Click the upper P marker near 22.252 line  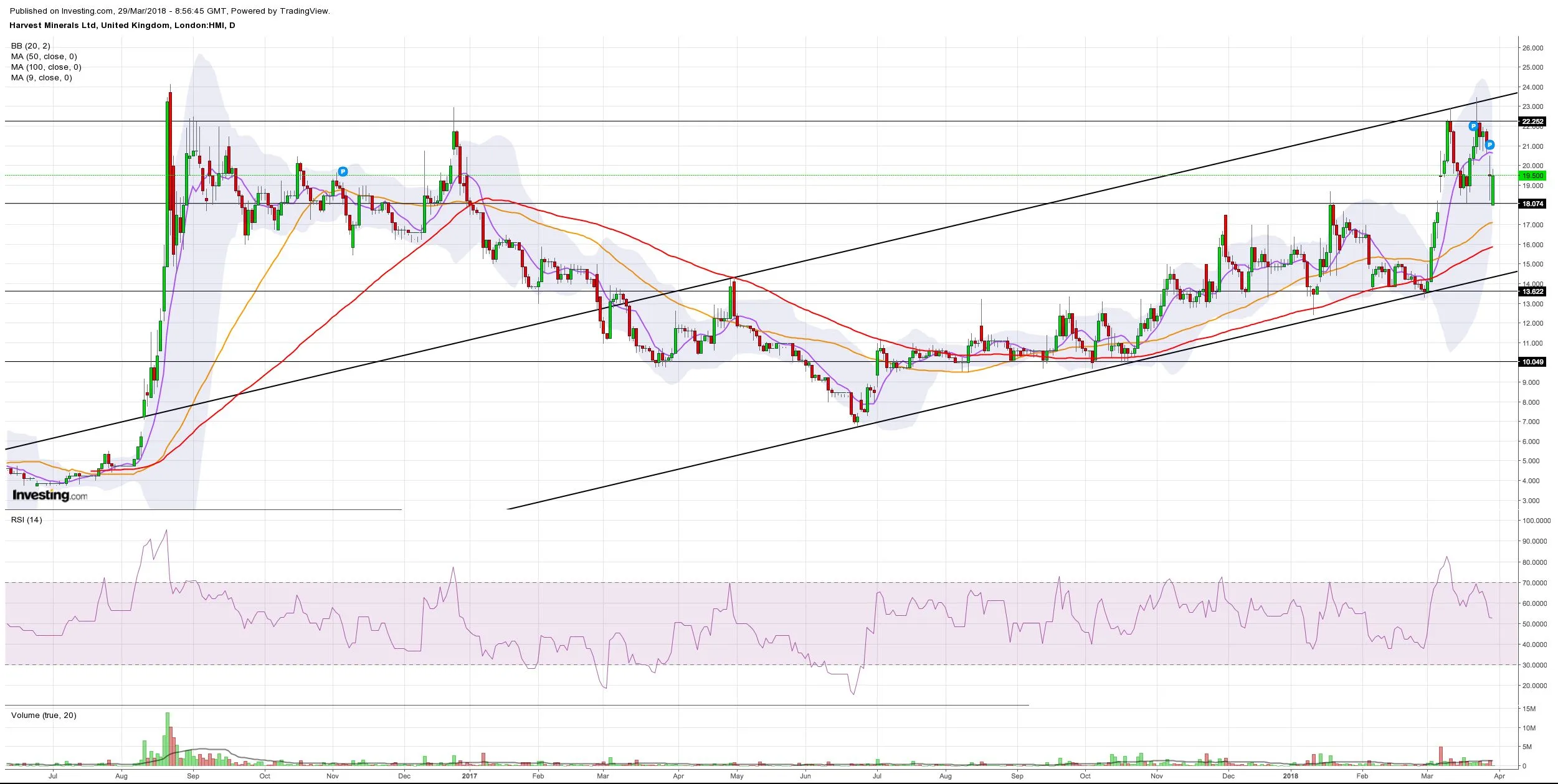[x=1473, y=126]
